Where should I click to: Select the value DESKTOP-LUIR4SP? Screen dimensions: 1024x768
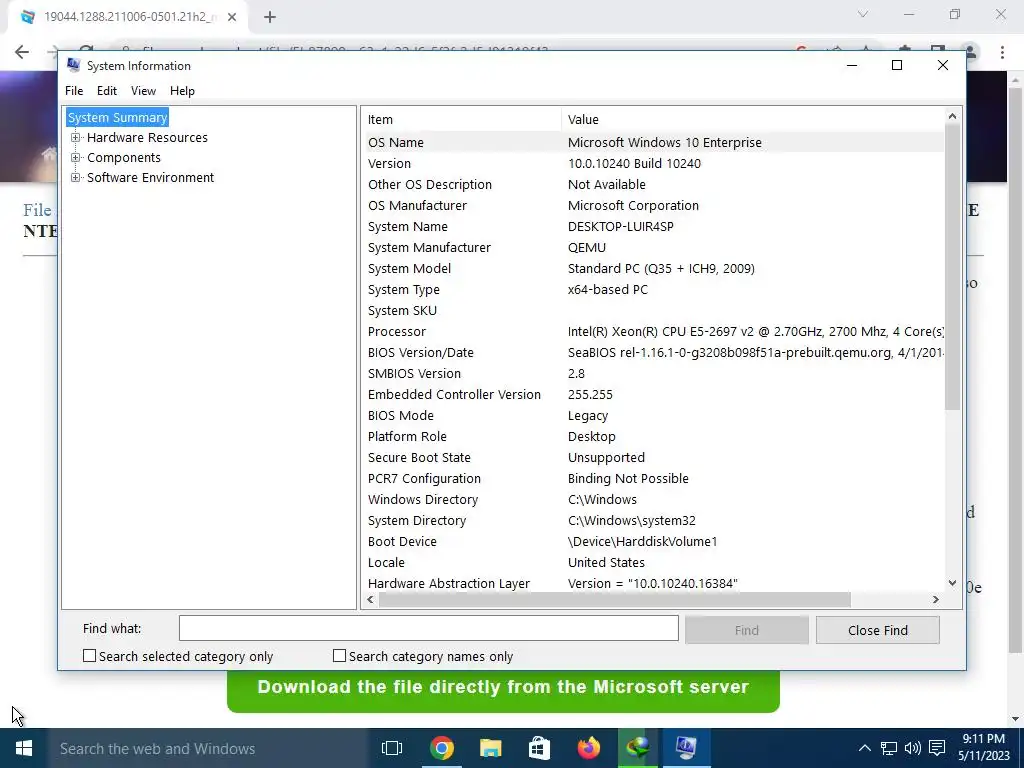pyautogui.click(x=620, y=227)
